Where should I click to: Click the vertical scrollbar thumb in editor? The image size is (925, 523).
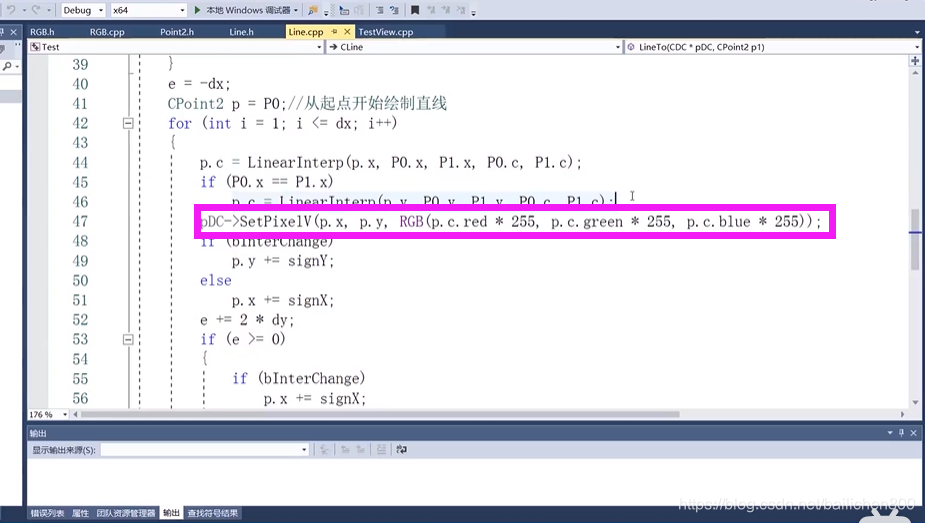915,240
